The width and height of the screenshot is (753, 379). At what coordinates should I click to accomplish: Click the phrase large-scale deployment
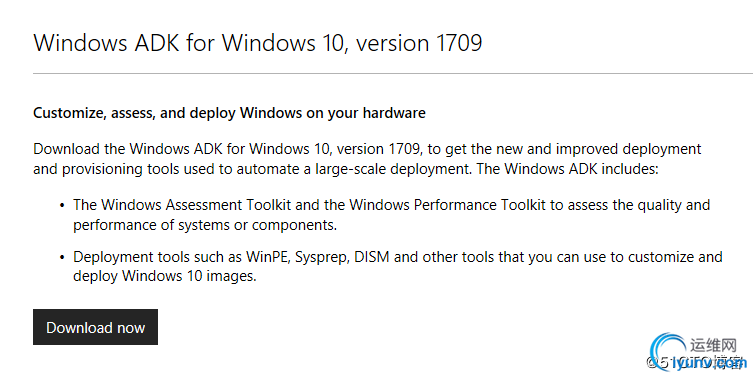[x=391, y=170]
